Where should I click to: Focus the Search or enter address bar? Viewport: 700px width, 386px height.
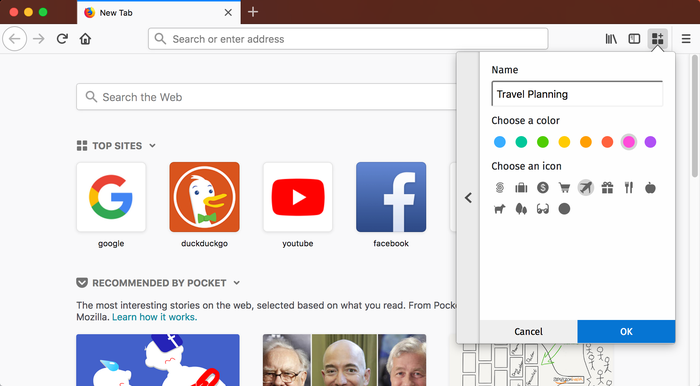[x=348, y=39]
